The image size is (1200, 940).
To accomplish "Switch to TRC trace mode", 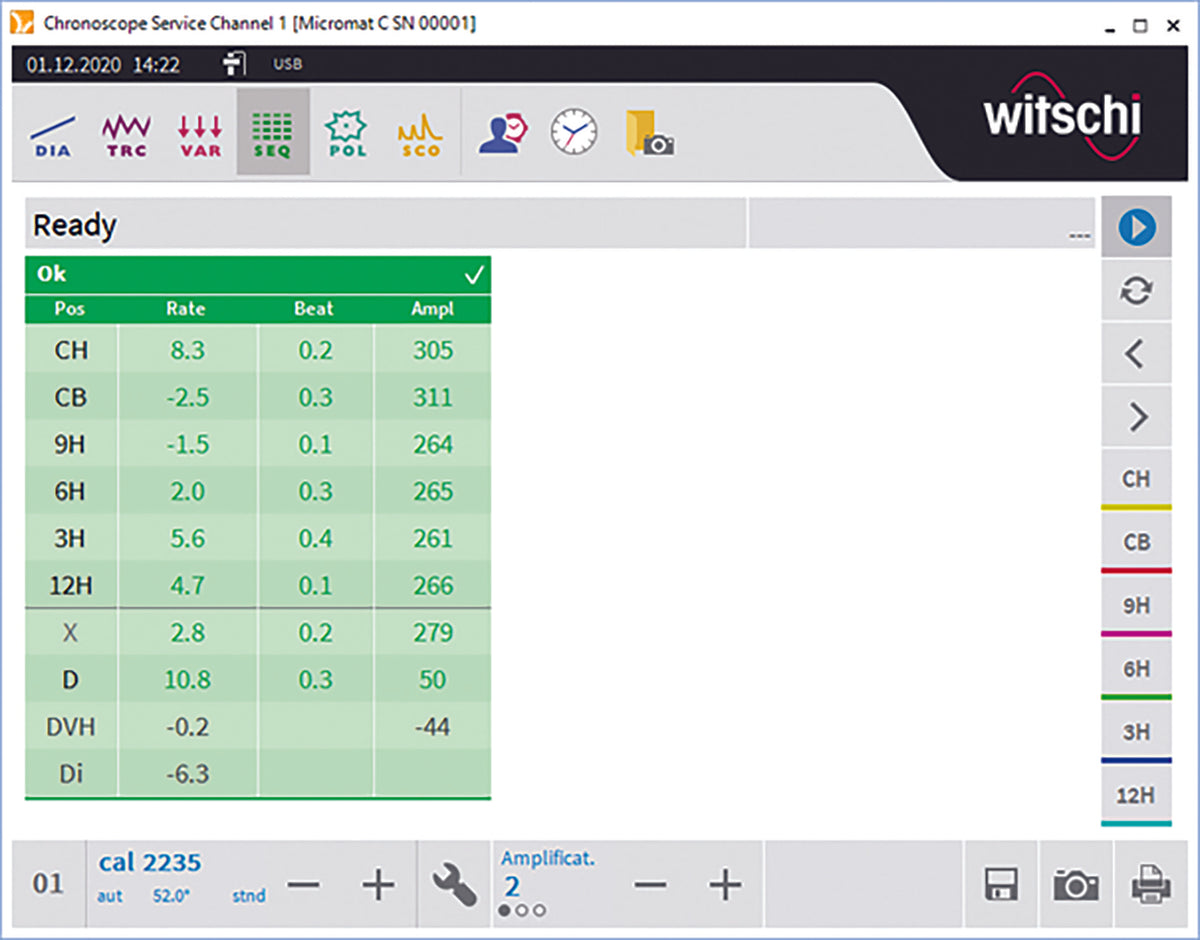I will [126, 134].
